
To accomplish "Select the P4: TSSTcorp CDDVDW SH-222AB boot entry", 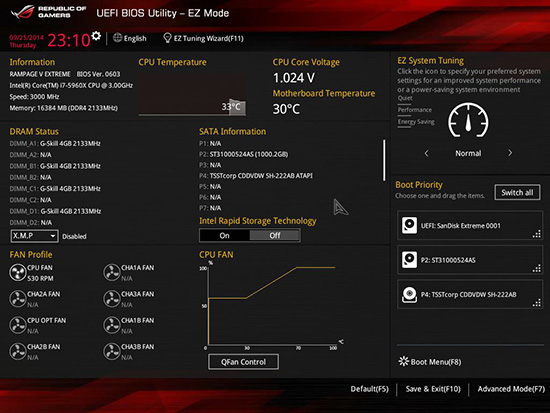I will [470, 294].
